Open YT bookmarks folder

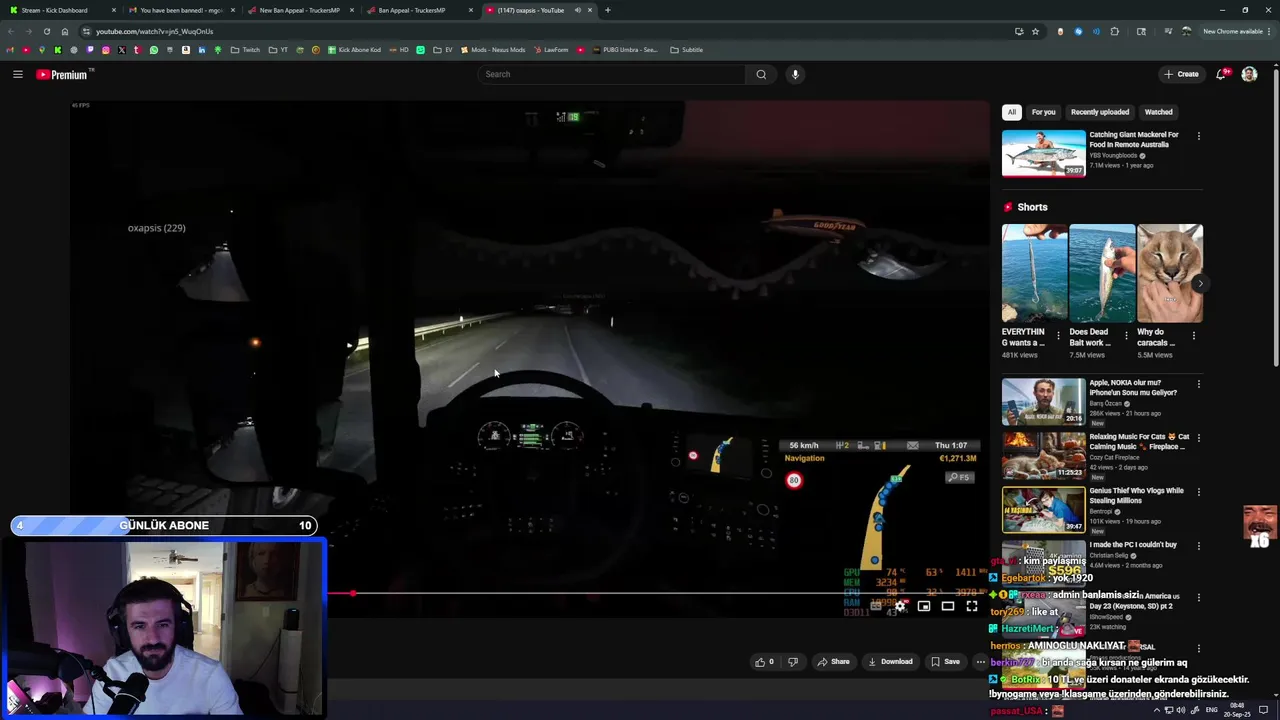(x=278, y=50)
